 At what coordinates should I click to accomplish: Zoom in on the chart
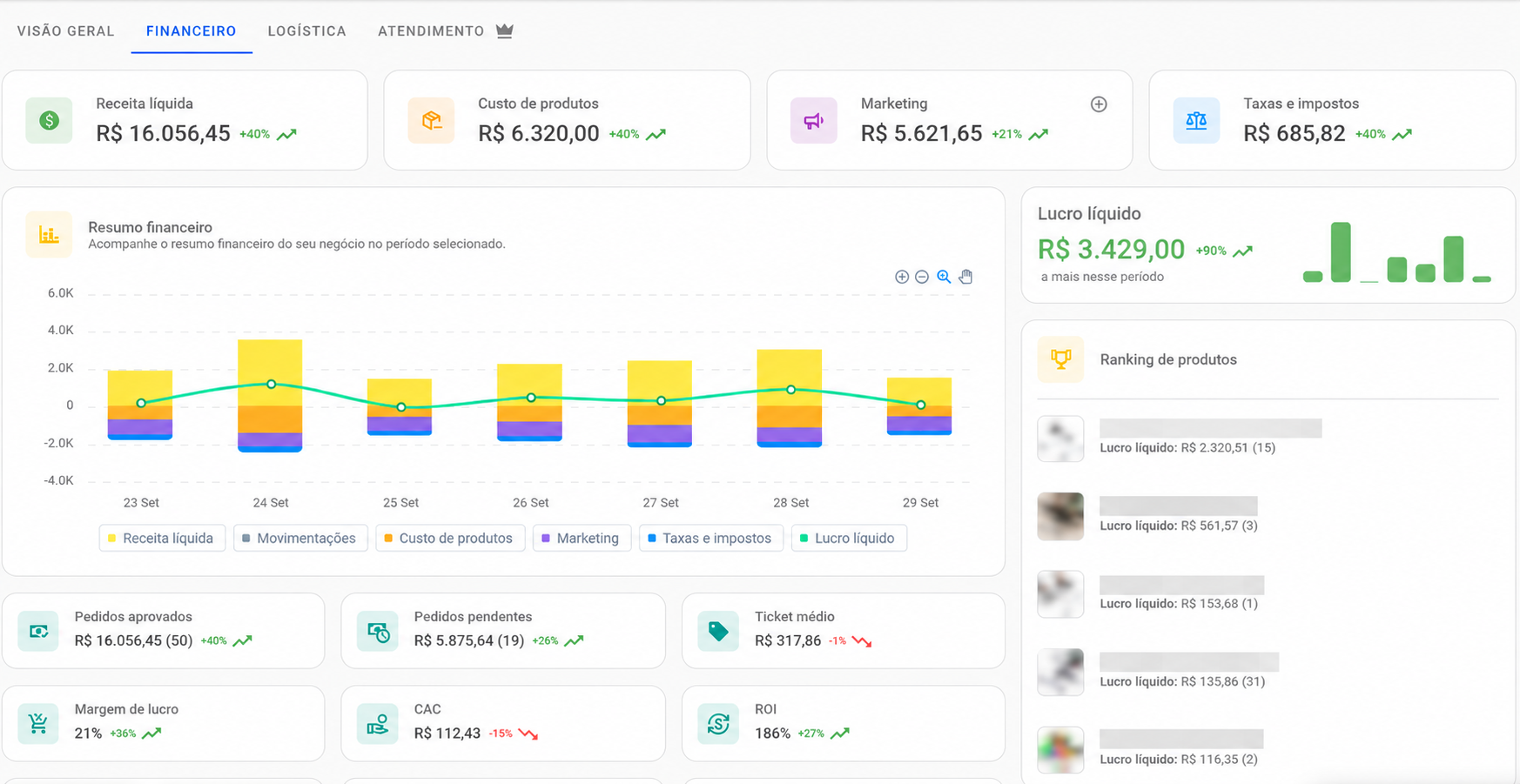[902, 277]
